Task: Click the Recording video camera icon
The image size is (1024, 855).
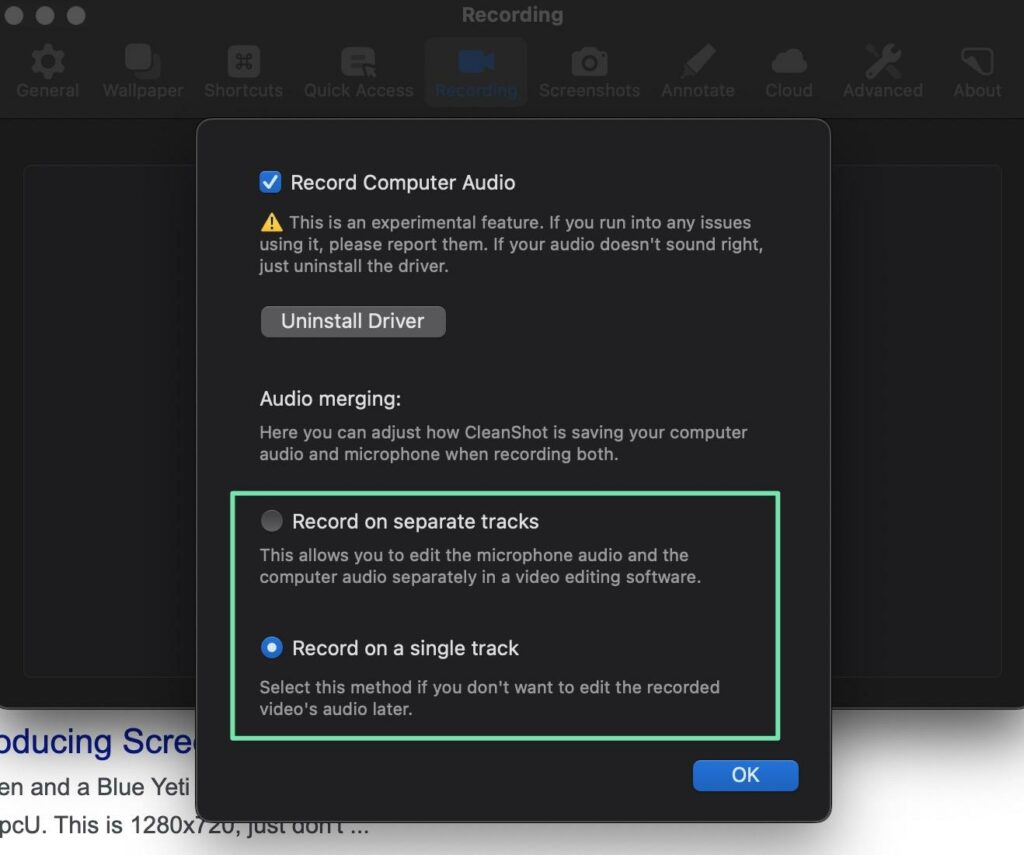Action: 476,62
